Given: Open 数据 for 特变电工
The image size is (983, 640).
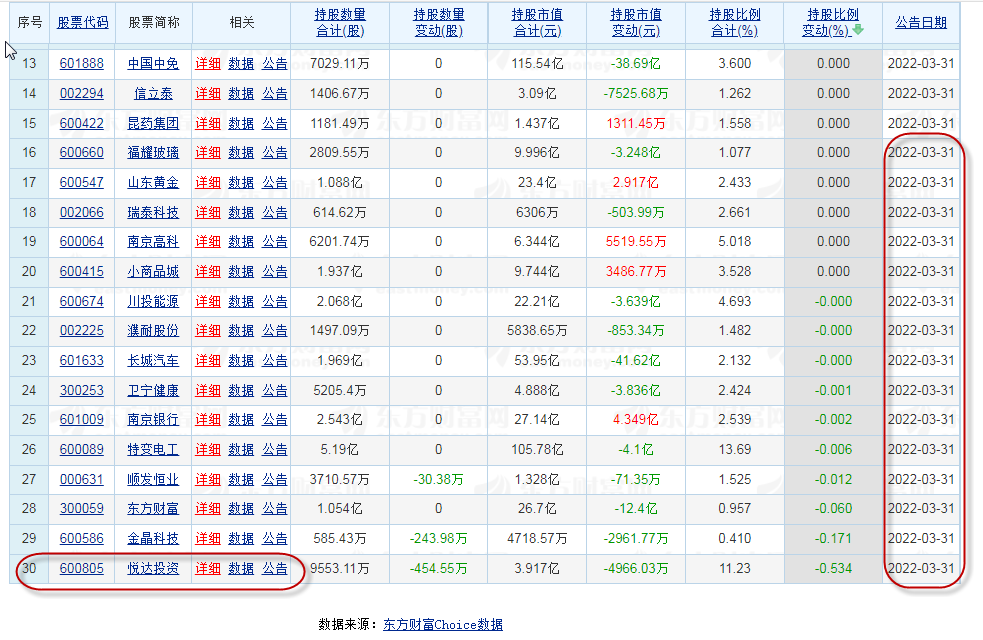Looking at the screenshot, I should 241,450.
